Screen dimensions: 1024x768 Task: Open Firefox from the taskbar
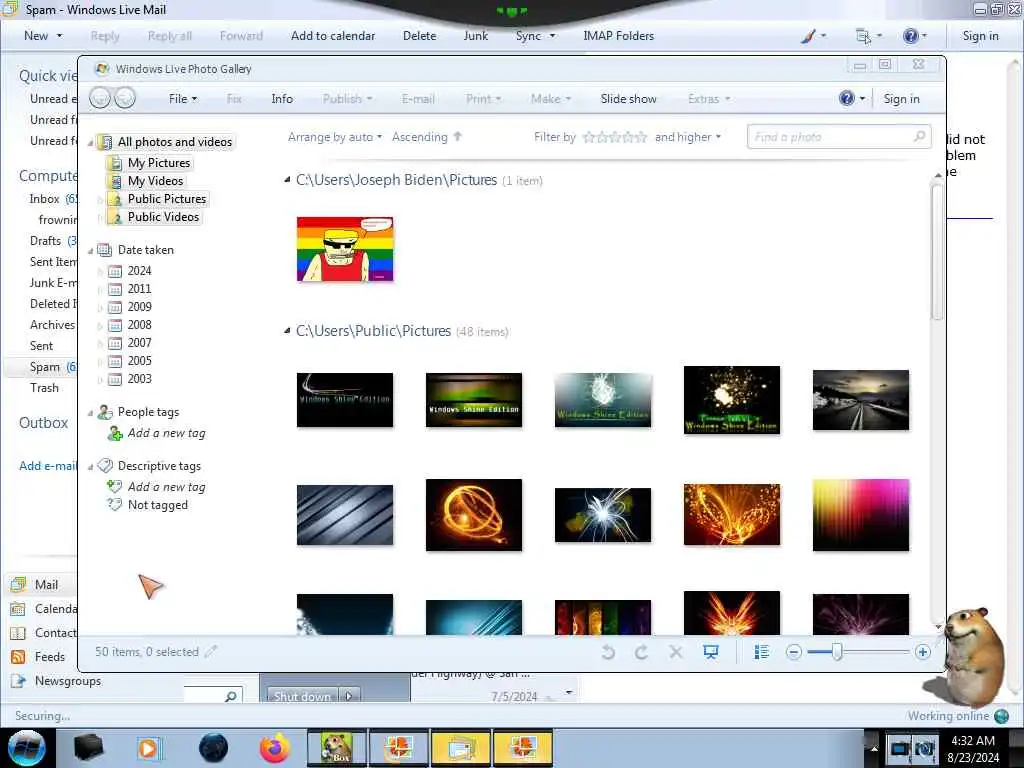274,748
